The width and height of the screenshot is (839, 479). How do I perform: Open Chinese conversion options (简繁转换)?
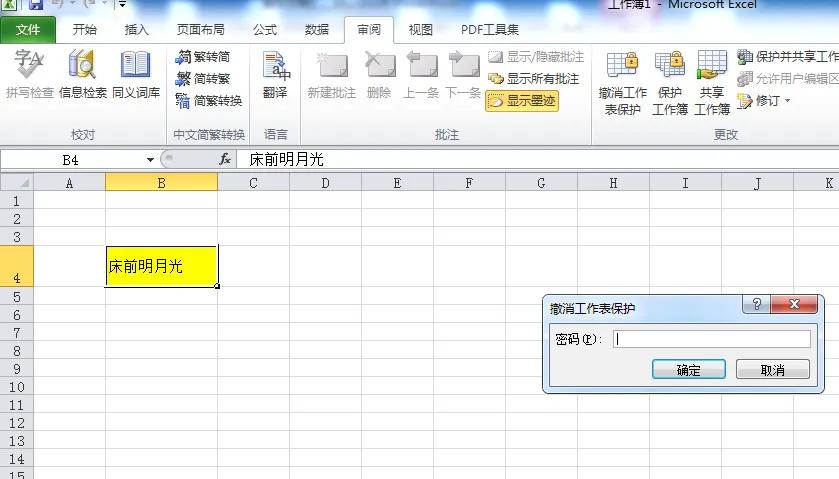coord(209,101)
